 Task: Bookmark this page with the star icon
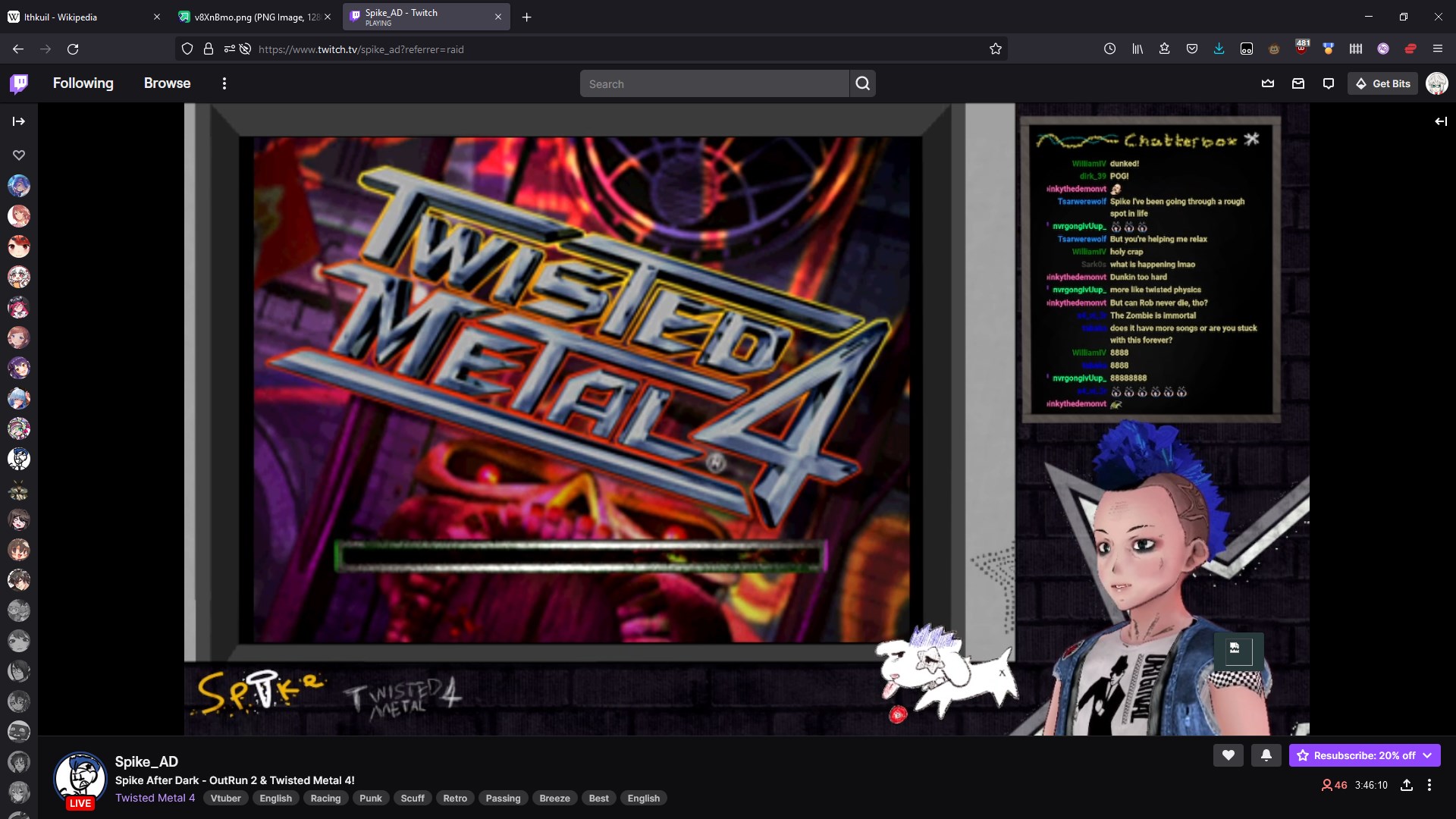(995, 49)
